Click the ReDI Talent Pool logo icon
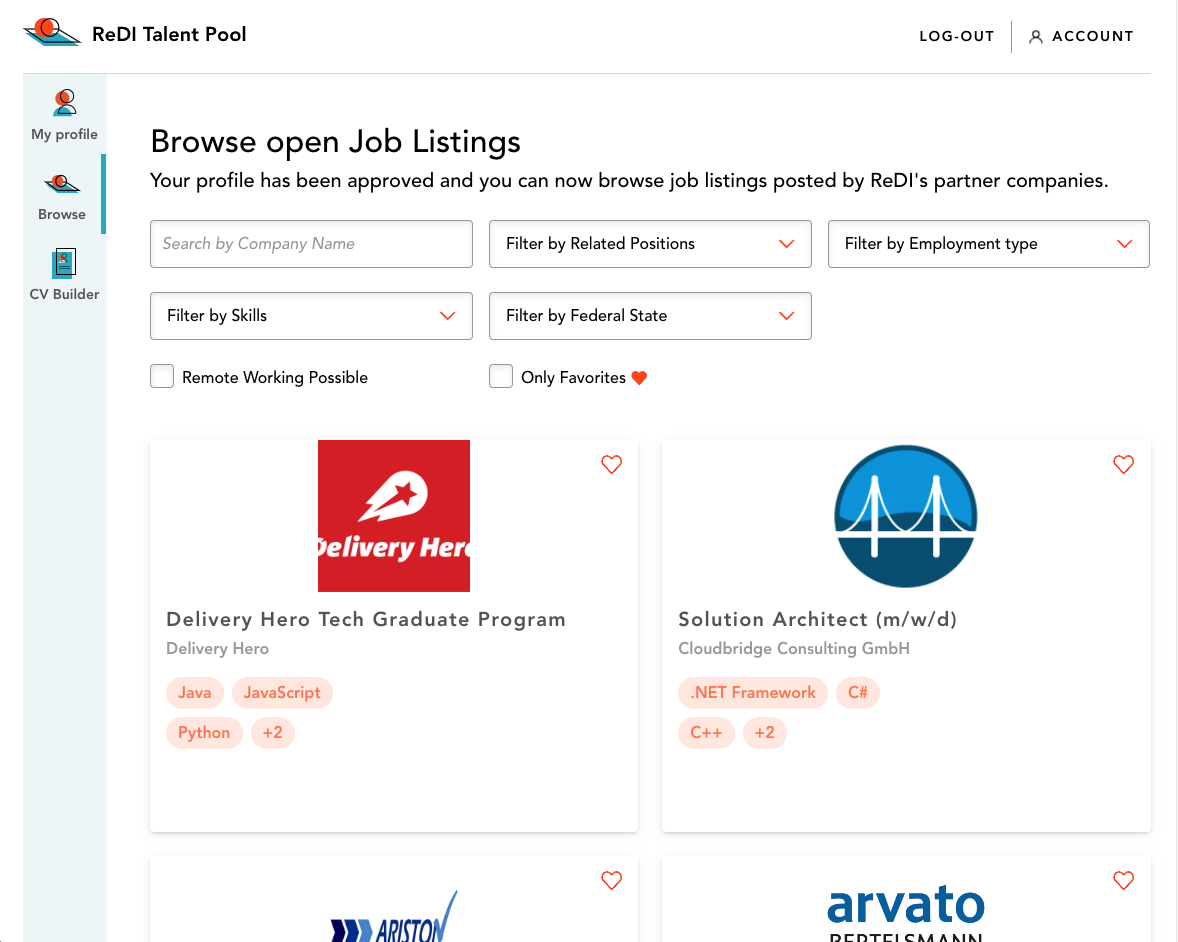Screen dimensions: 1178x942 [52, 32]
